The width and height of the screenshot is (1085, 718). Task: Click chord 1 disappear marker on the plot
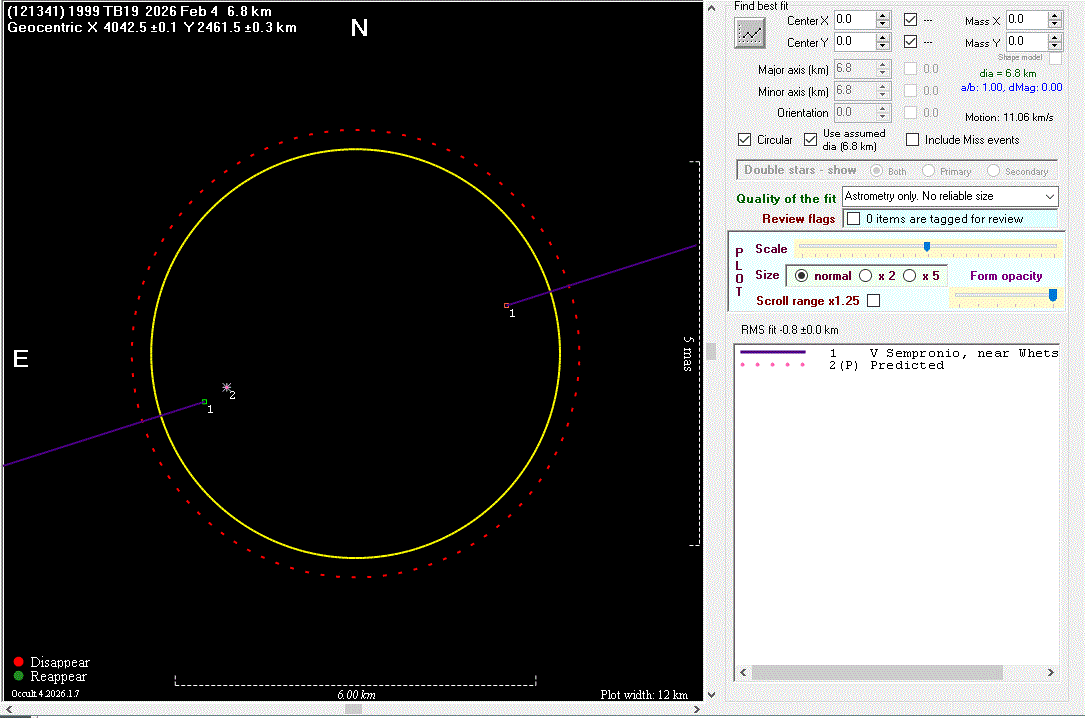pyautogui.click(x=506, y=305)
